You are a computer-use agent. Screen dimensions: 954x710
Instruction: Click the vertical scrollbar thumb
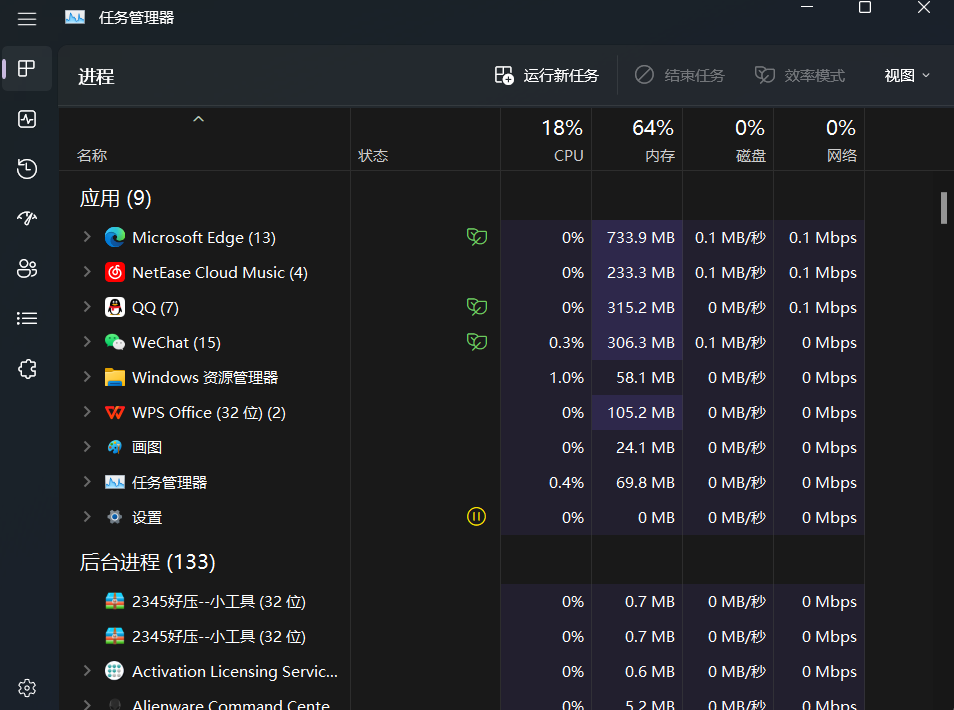(x=944, y=208)
